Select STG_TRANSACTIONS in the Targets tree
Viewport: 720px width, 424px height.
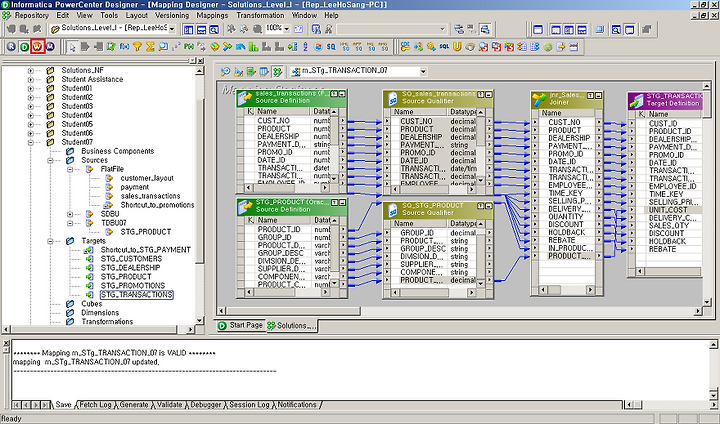tap(137, 295)
